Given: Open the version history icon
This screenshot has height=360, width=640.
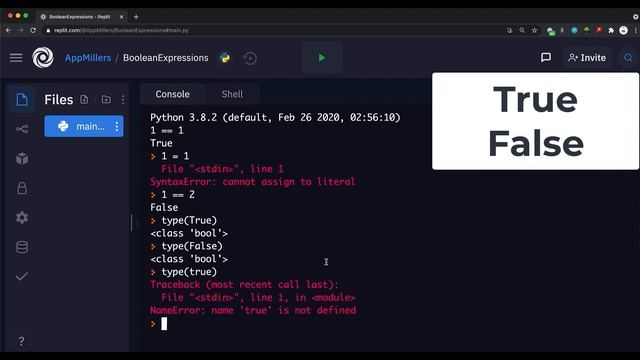Looking at the screenshot, I should point(250,58).
